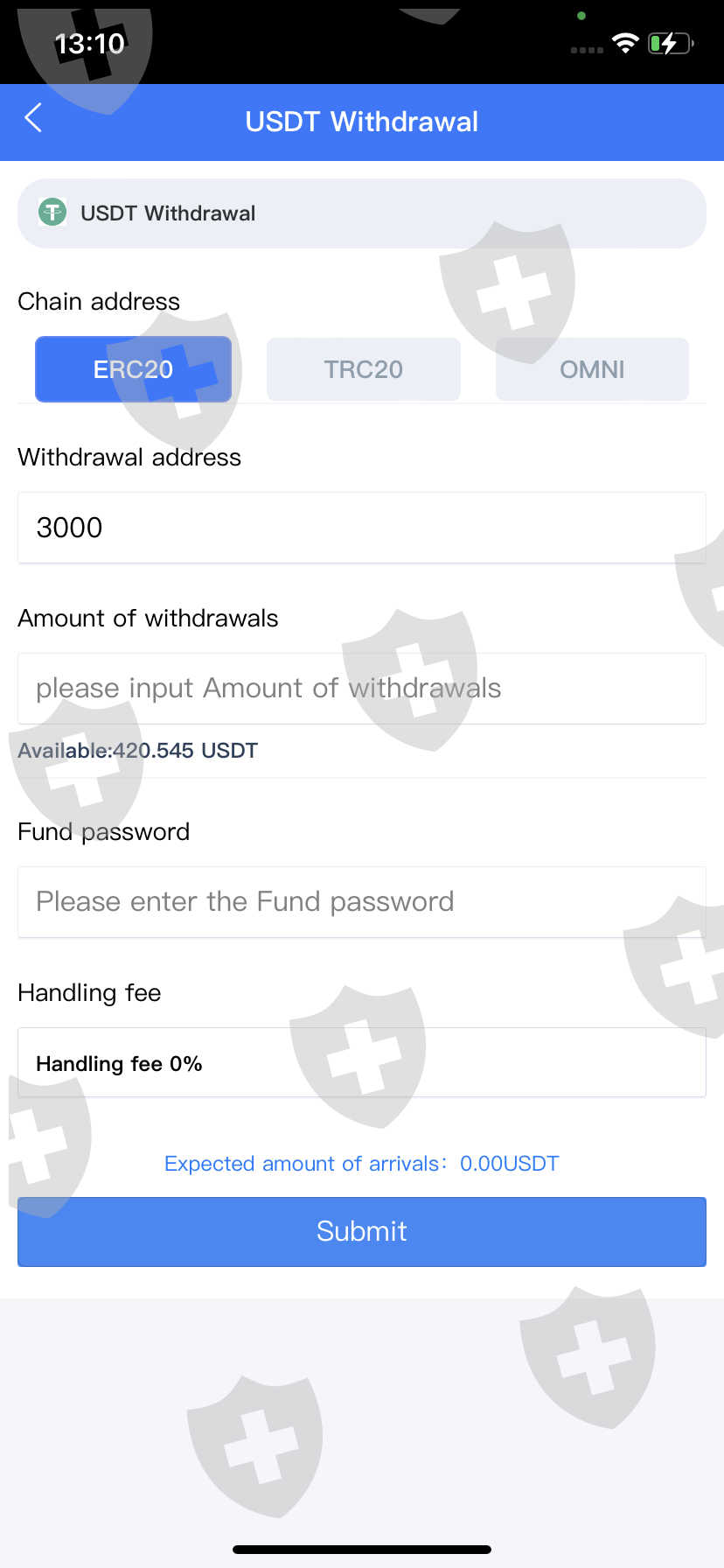The width and height of the screenshot is (724, 1568).
Task: Tap the battery charging icon
Action: 670,44
